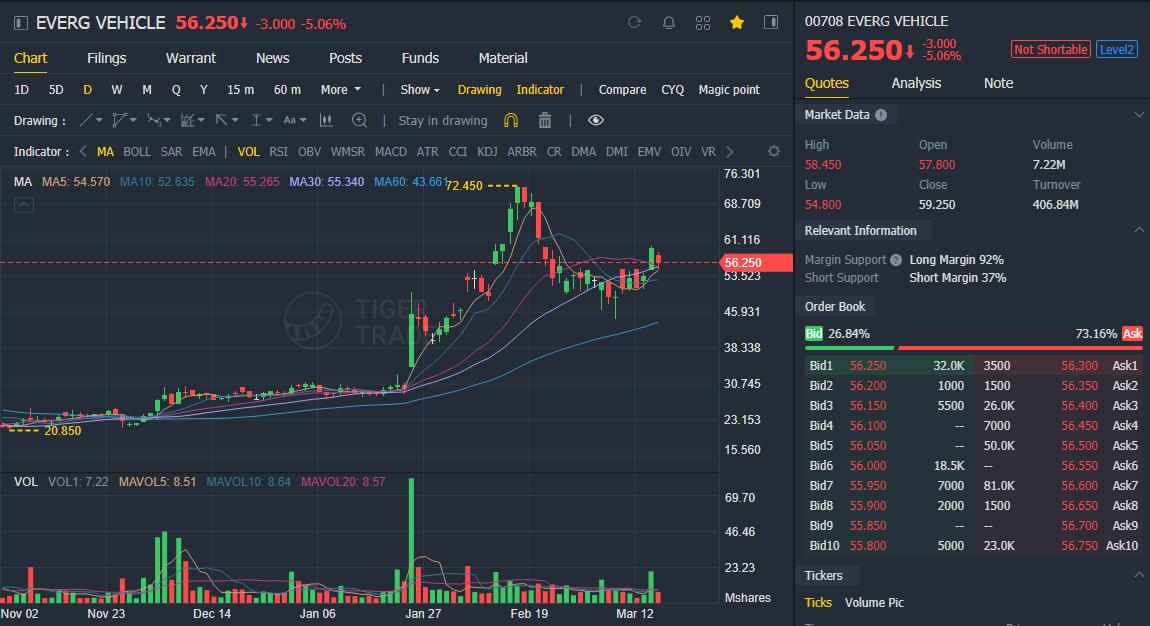This screenshot has width=1150, height=626.
Task: Click the refresh icon in the top bar
Action: click(x=635, y=22)
